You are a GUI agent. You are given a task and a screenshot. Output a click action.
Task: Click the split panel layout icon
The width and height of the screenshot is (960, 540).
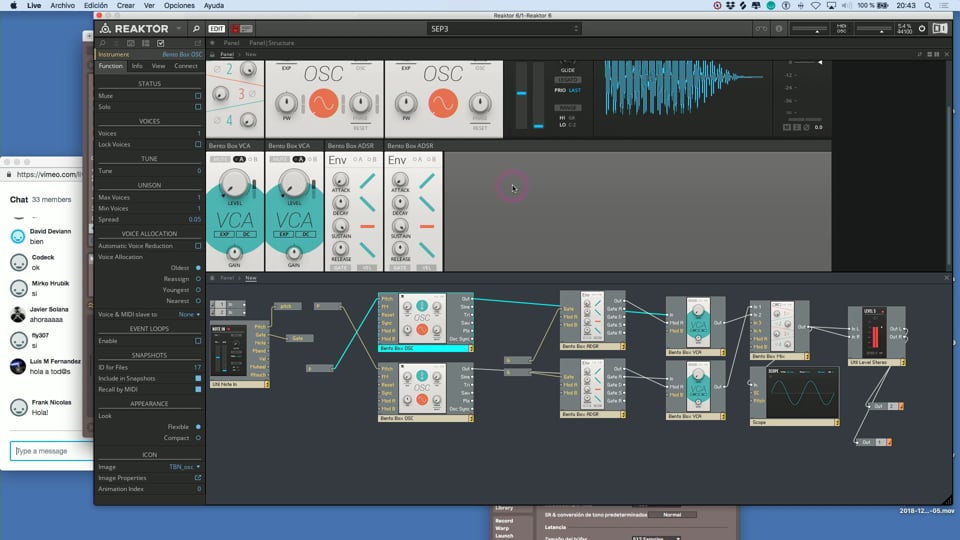pos(940,29)
